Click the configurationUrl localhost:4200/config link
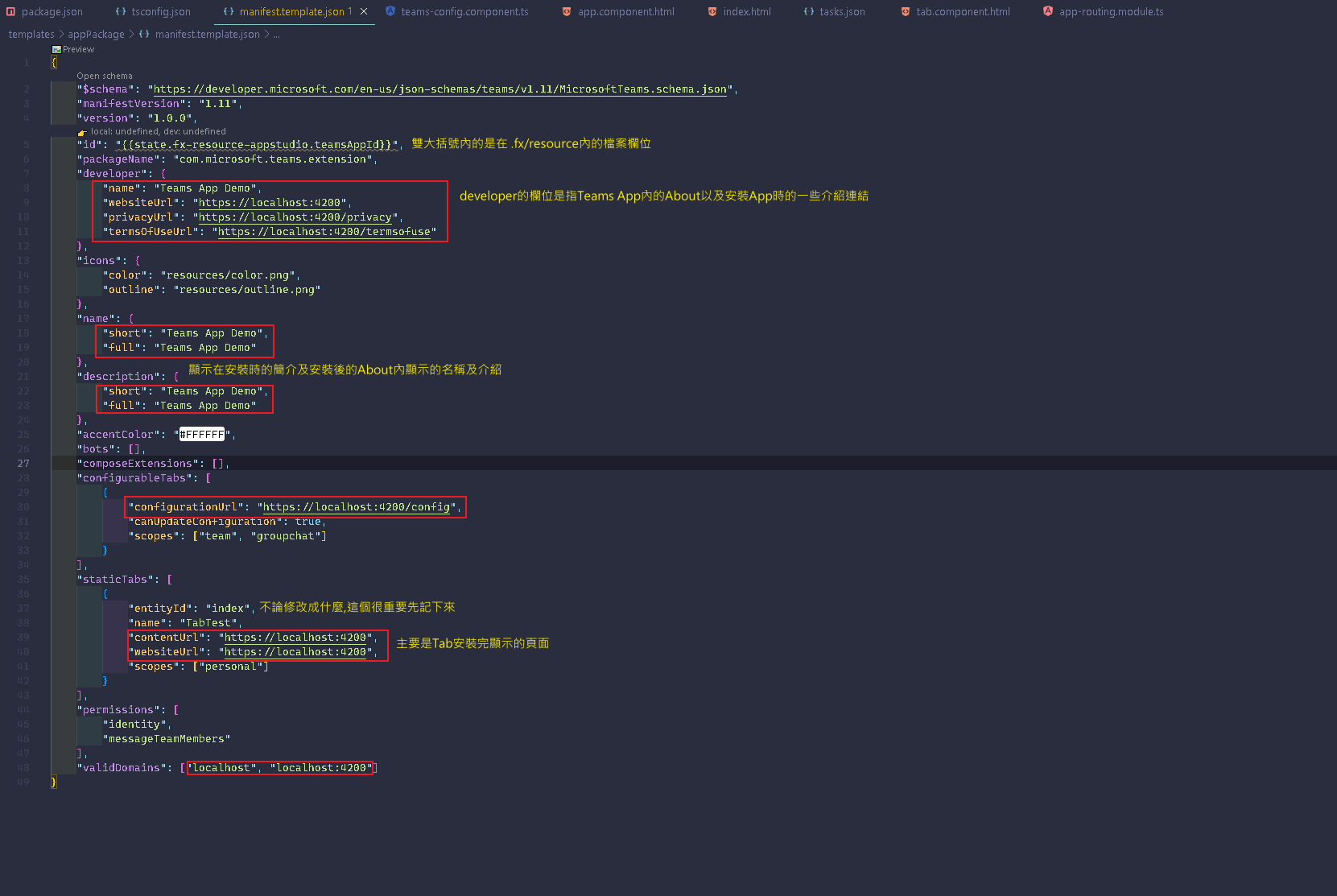Viewport: 1337px width, 896px height. 356,507
